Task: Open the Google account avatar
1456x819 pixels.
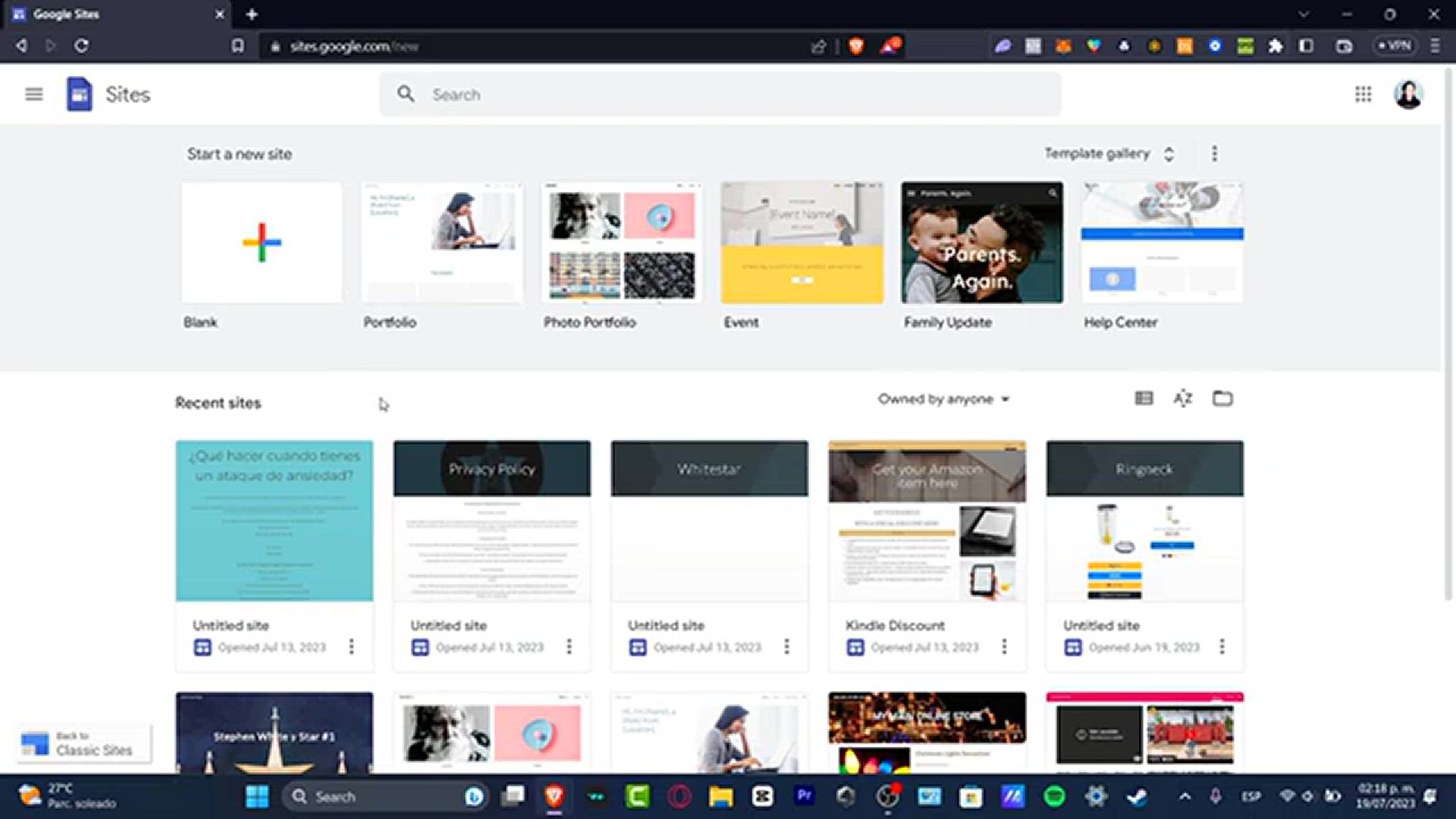Action: pos(1408,94)
